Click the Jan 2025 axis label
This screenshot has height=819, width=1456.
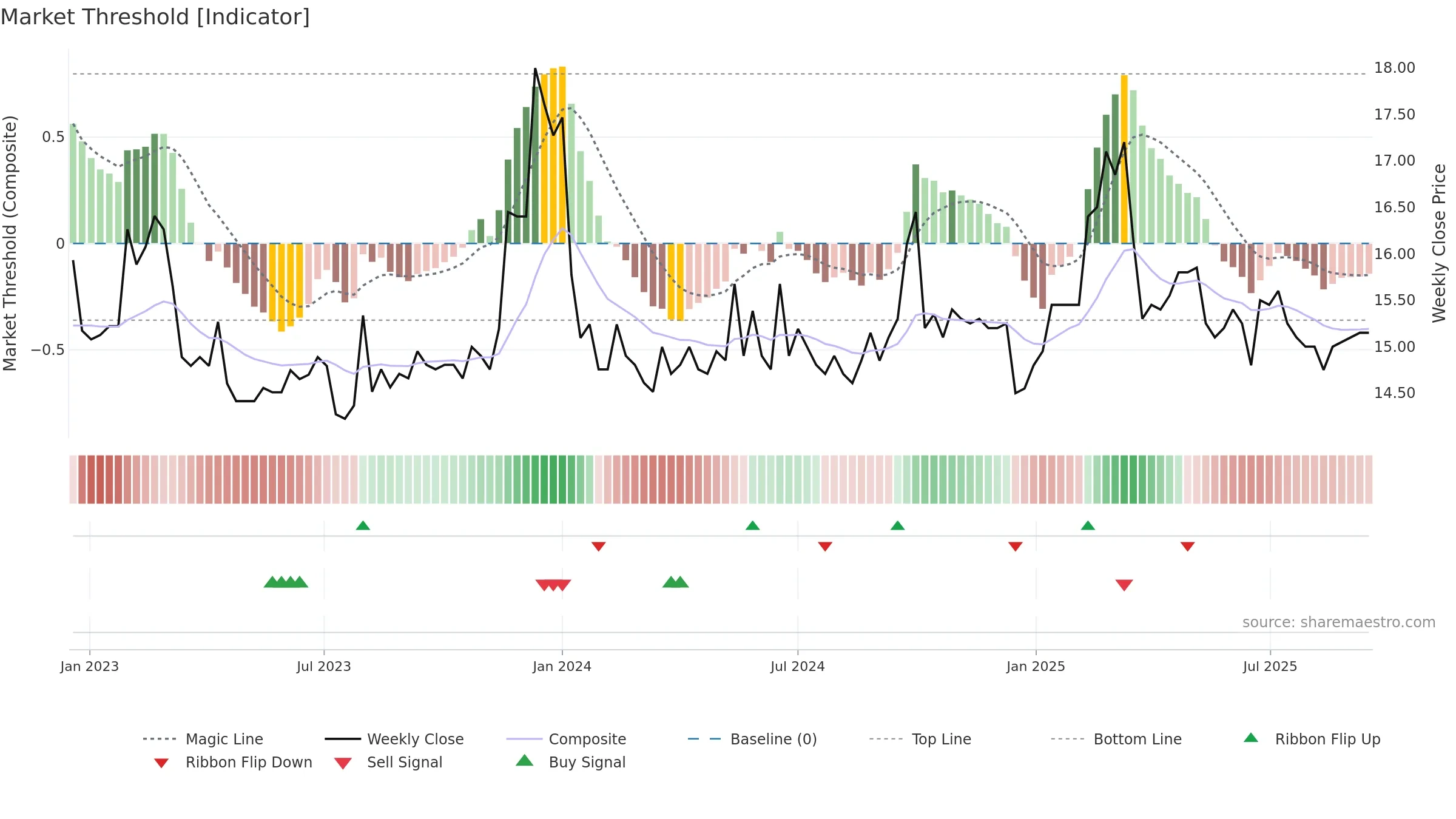pos(1036,666)
